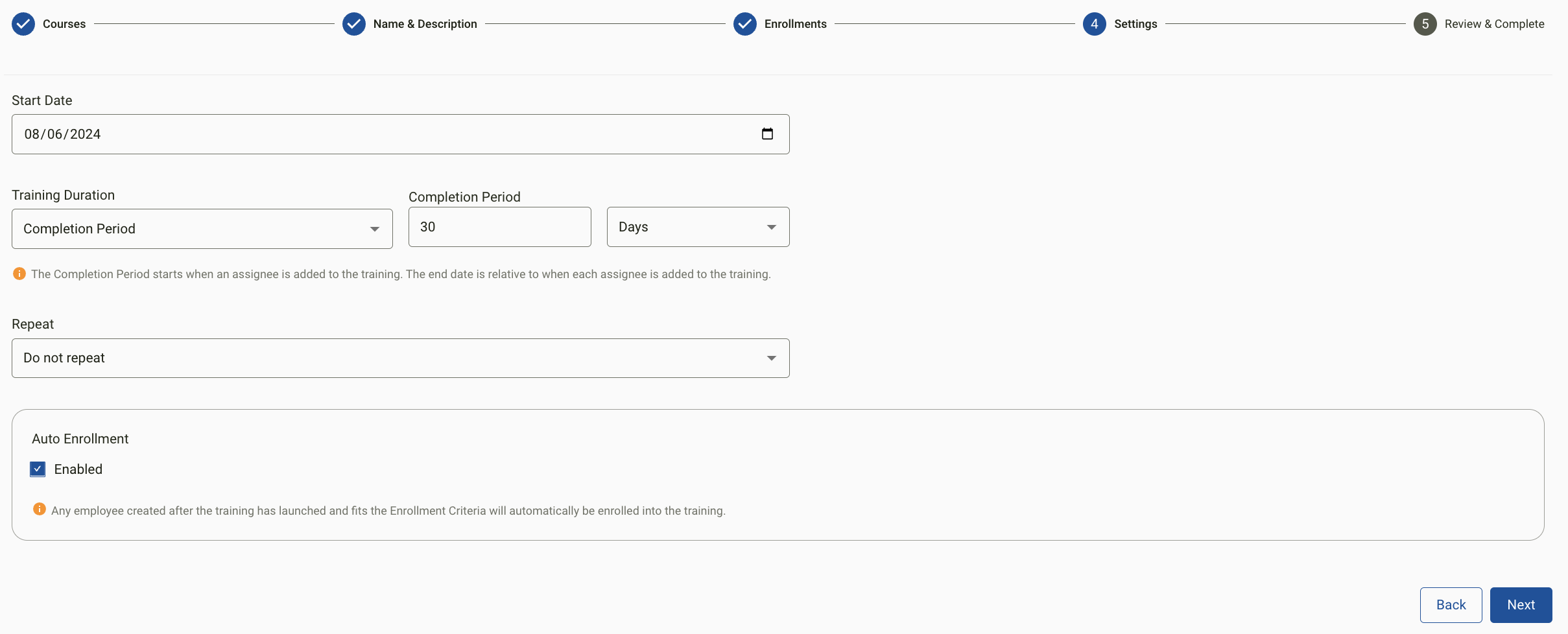Click the Repeat label

tap(33, 324)
